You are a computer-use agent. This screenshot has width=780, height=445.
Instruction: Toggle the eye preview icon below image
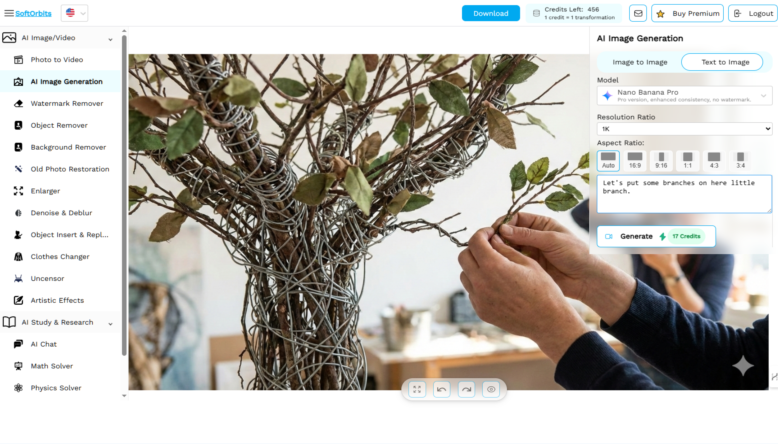coord(491,389)
